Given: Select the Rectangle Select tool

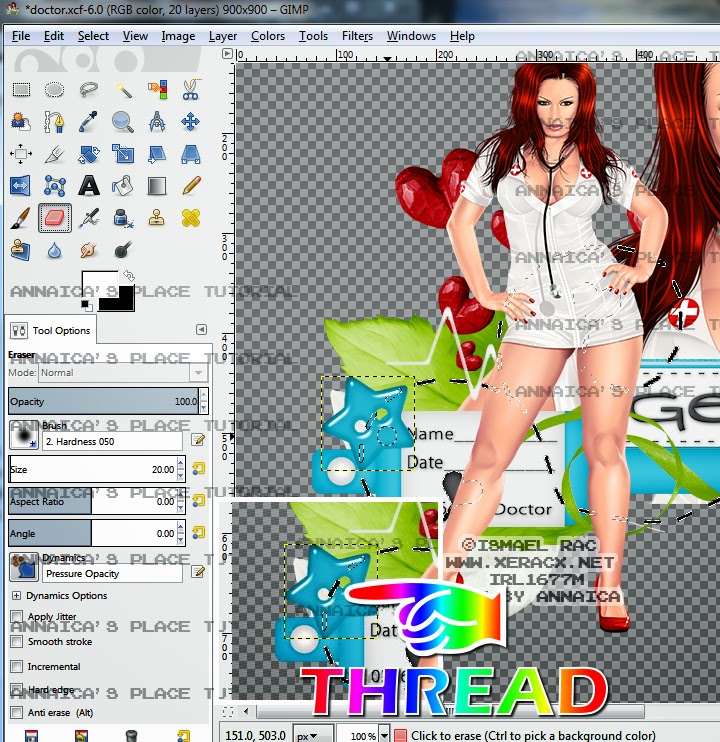Looking at the screenshot, I should (x=21, y=89).
